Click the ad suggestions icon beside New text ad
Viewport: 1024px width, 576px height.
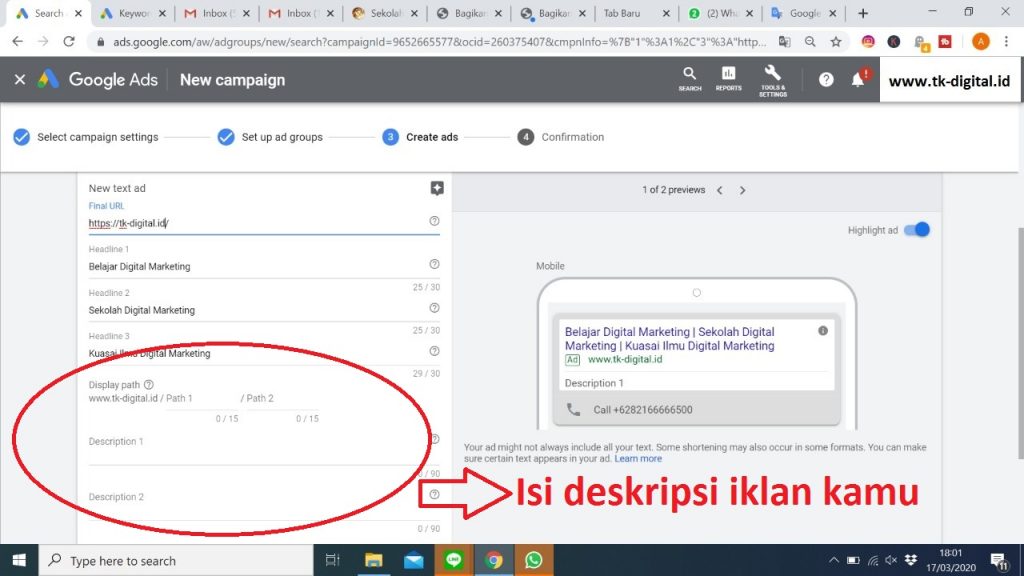tap(436, 188)
